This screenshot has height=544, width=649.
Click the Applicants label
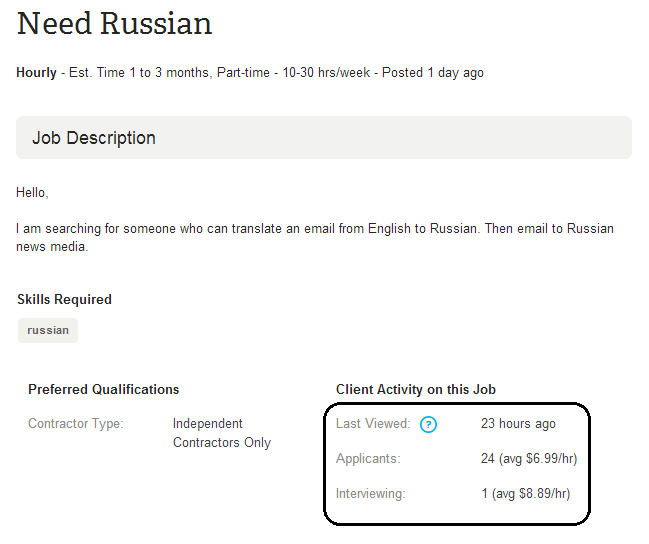(368, 459)
